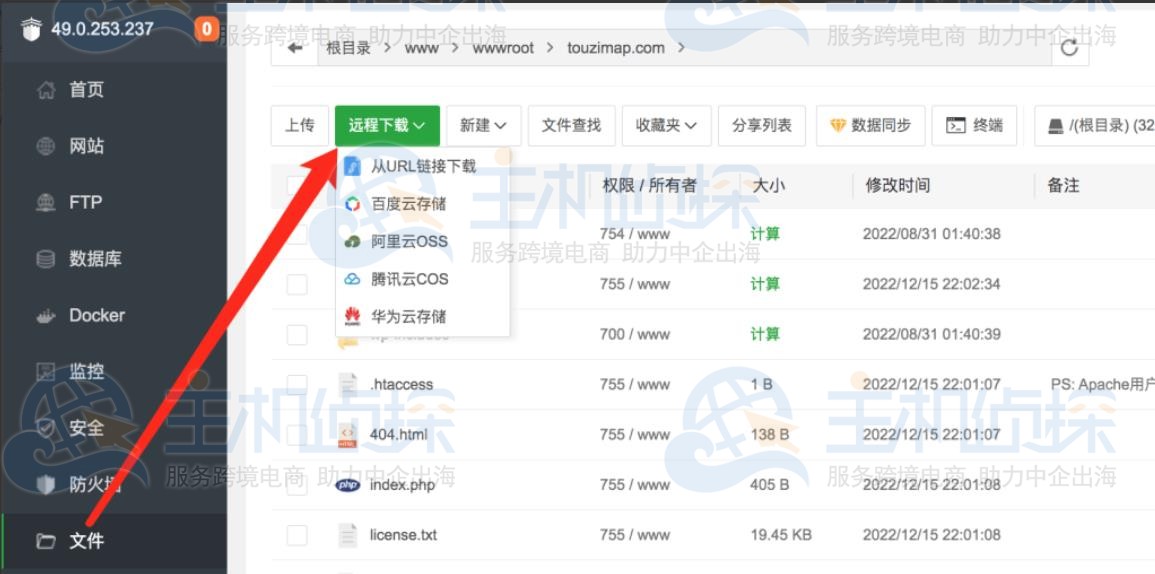The image size is (1155, 574).
Task: Open 数据库 database section
Action: [x=95, y=259]
